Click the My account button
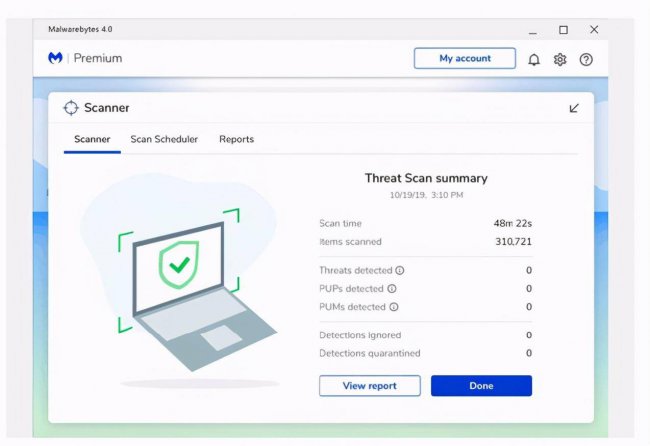The width and height of the screenshot is (650, 446). 465,58
